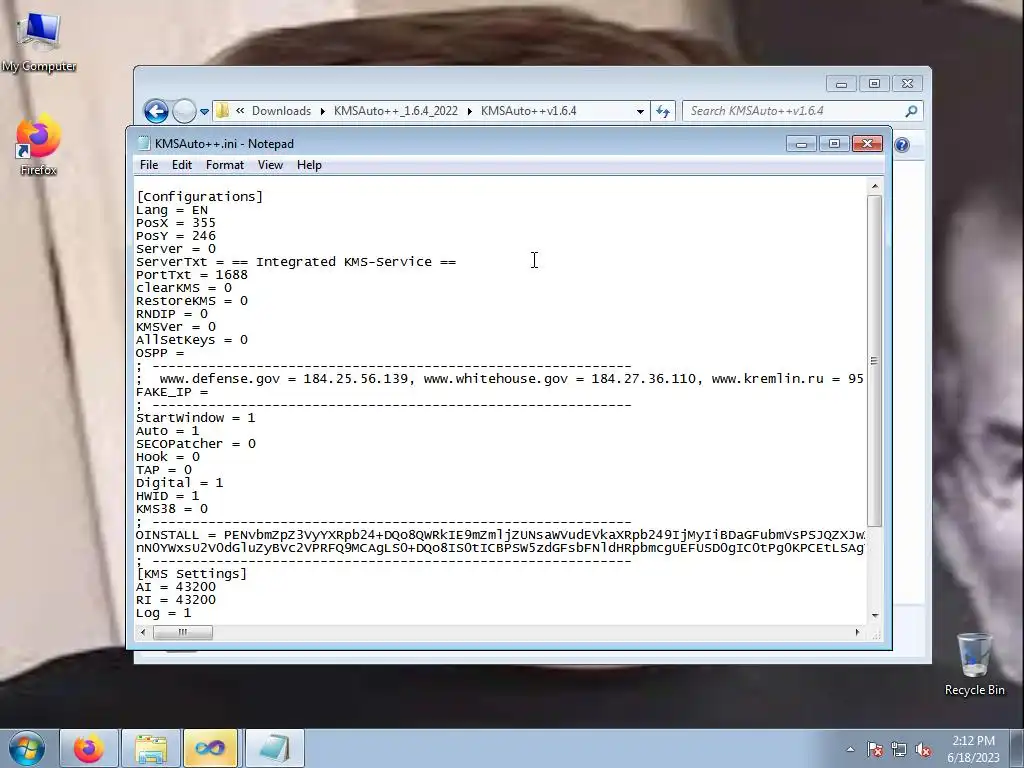Click the Show desktop button on the taskbar
This screenshot has height=768, width=1024.
[1017, 748]
